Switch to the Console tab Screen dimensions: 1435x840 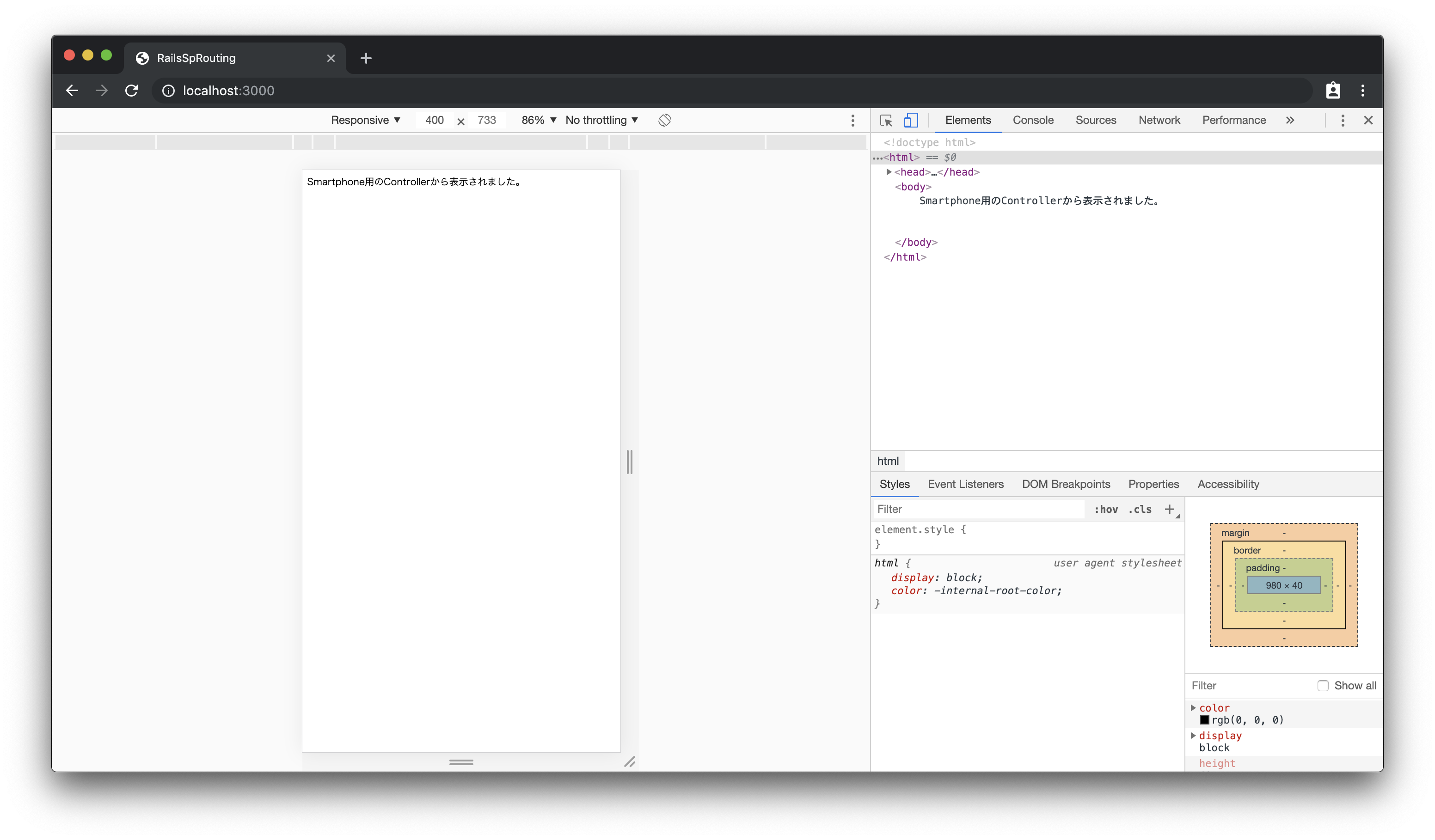(x=1033, y=120)
